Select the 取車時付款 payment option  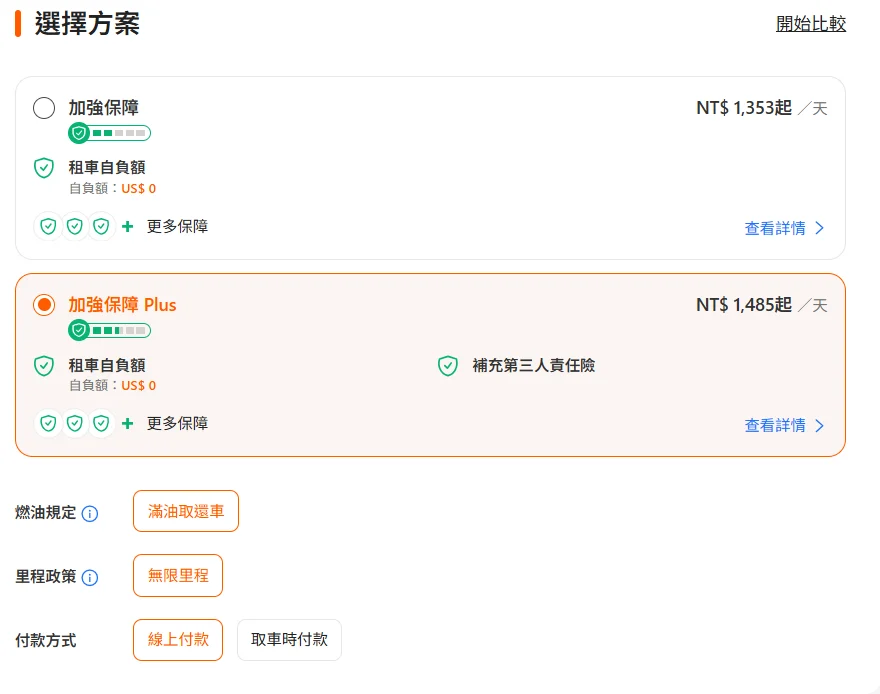[x=289, y=640]
